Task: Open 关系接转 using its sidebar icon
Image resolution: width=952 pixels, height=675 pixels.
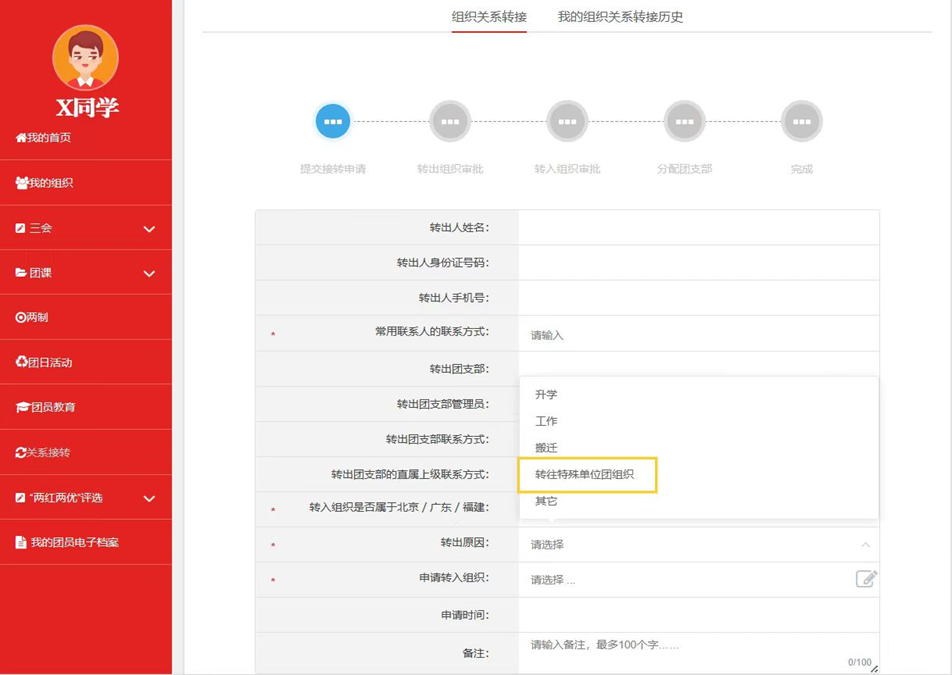Action: (20, 452)
